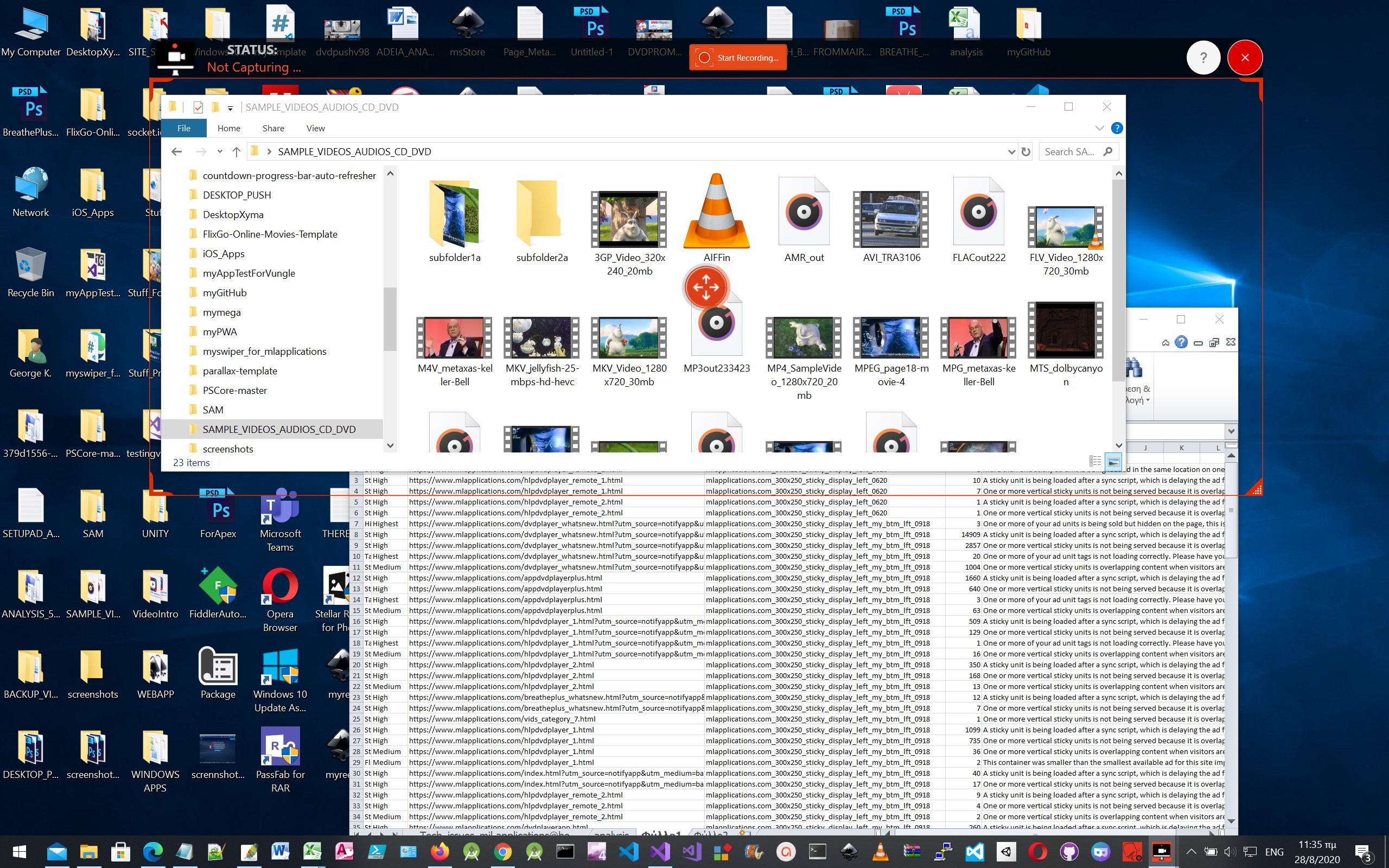Switch to details view layout
This screenshot has height=868, width=1389.
tap(1094, 462)
